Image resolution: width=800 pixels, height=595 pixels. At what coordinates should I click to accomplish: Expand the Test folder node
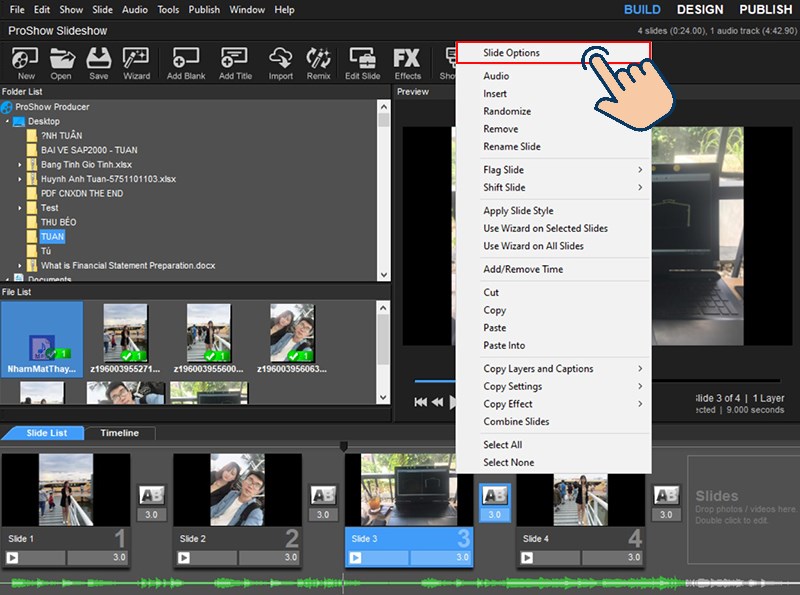tap(20, 208)
